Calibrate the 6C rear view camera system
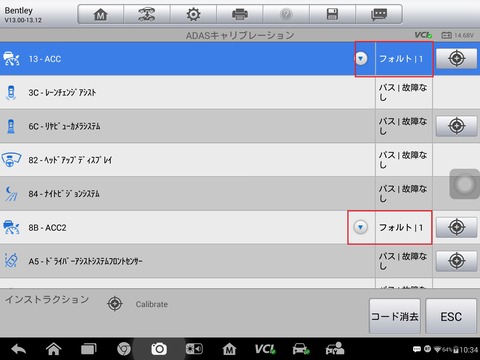This screenshot has height=360, width=480. coord(456,126)
